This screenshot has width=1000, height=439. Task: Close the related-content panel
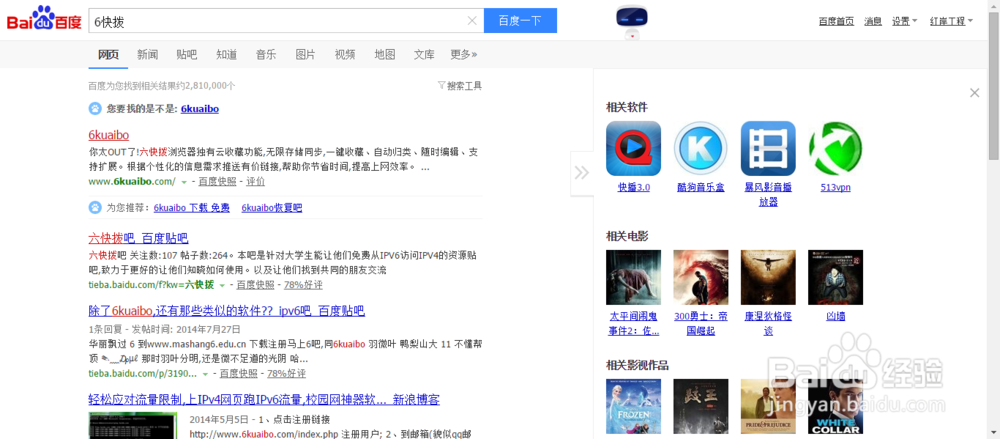[x=974, y=93]
